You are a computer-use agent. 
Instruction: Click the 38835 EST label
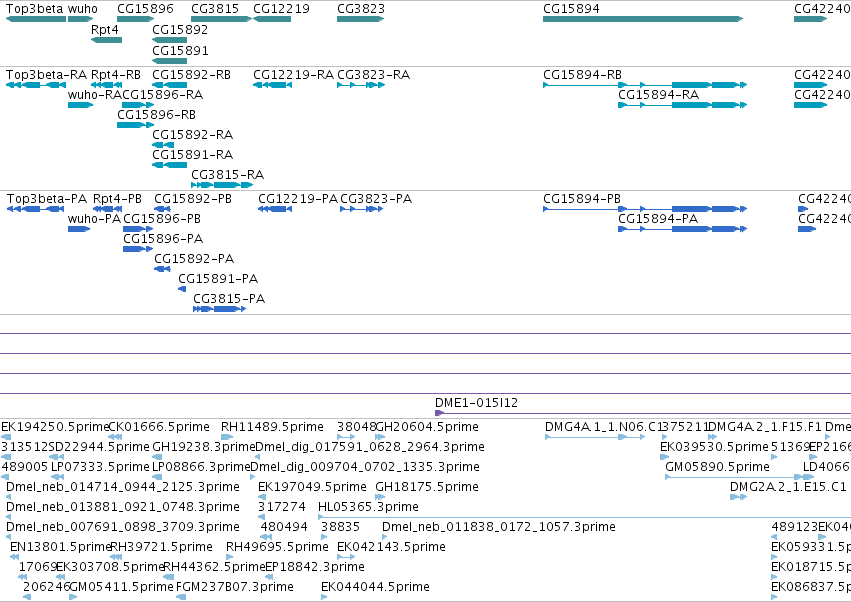pyautogui.click(x=340, y=527)
